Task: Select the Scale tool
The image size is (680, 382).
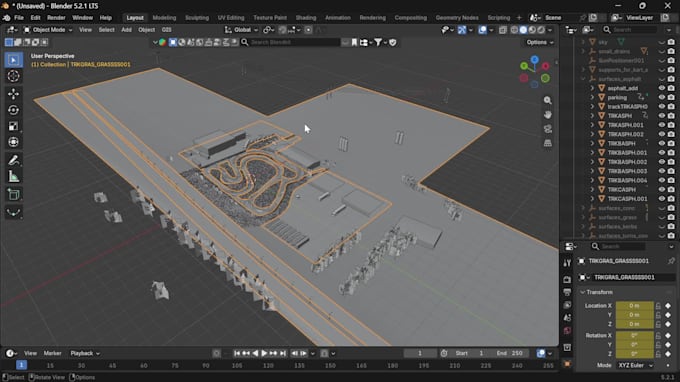Action: coord(13,126)
